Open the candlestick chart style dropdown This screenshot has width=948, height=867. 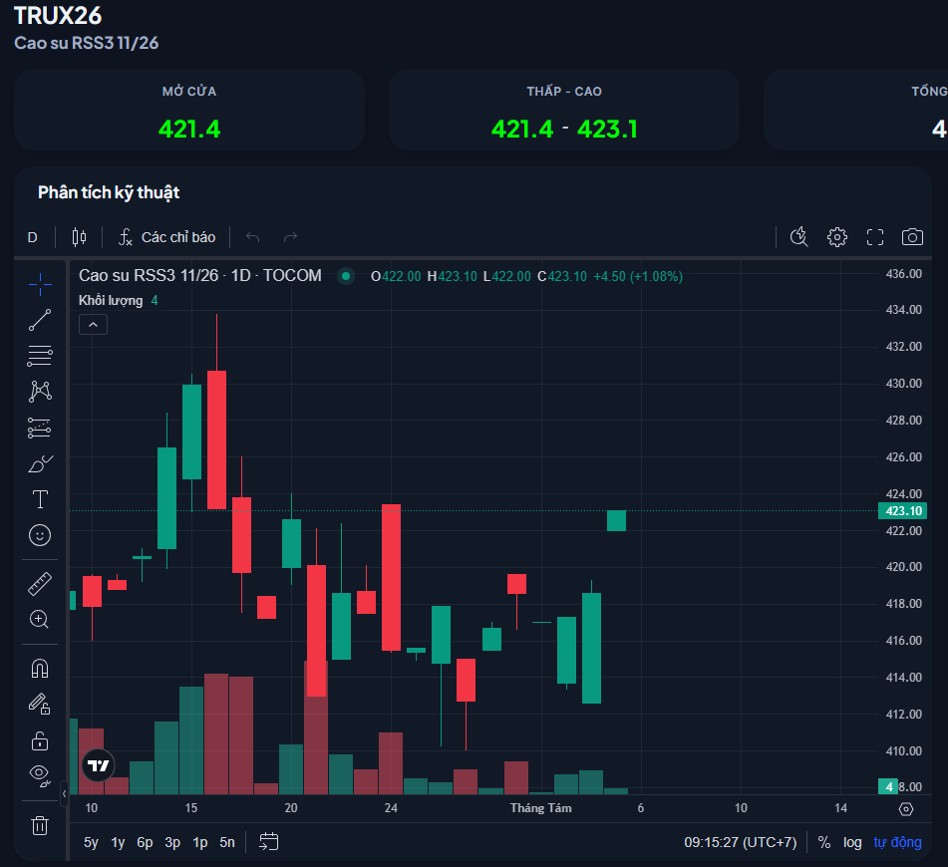79,237
